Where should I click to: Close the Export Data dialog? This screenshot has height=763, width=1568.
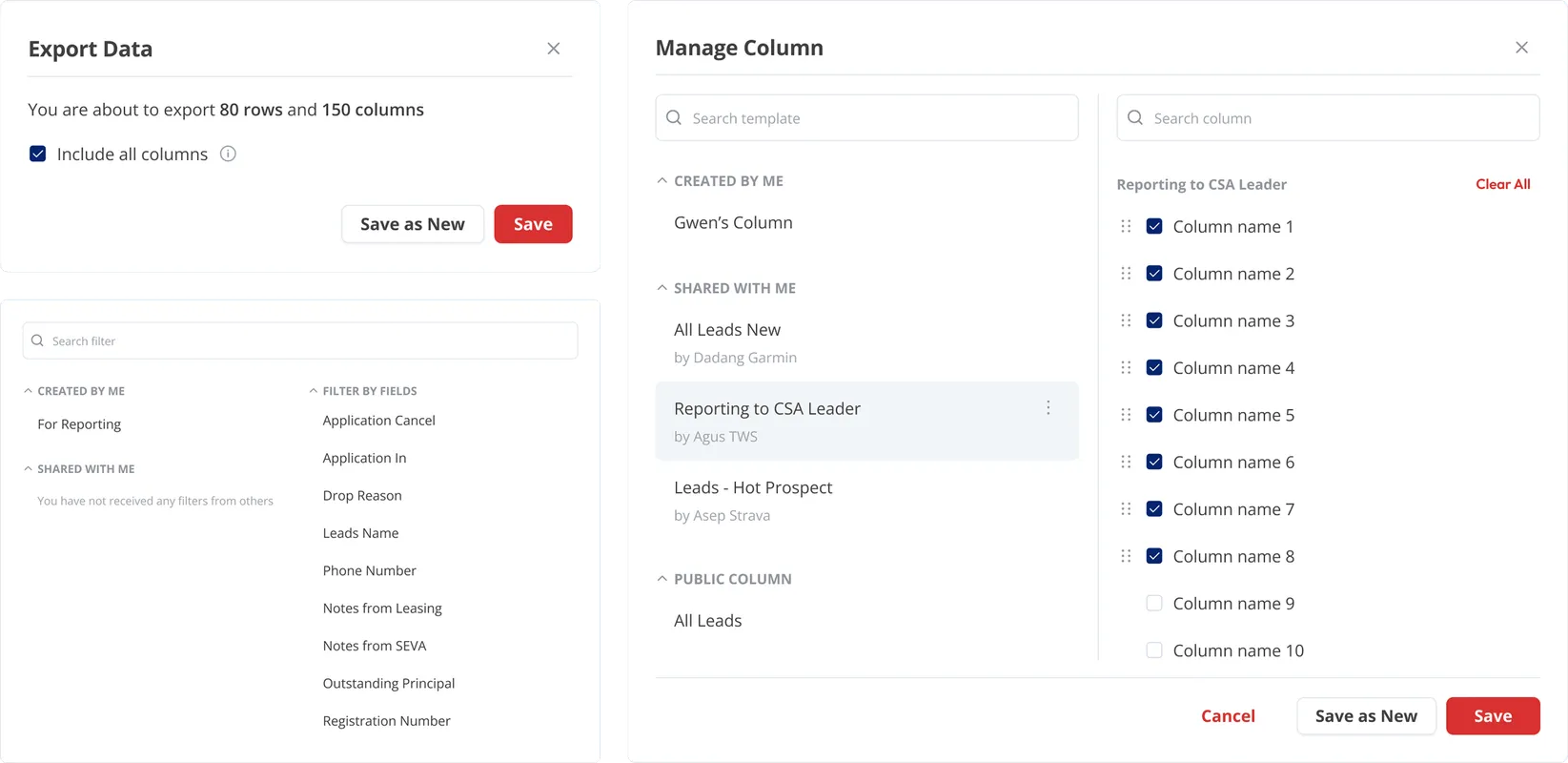[x=554, y=49]
